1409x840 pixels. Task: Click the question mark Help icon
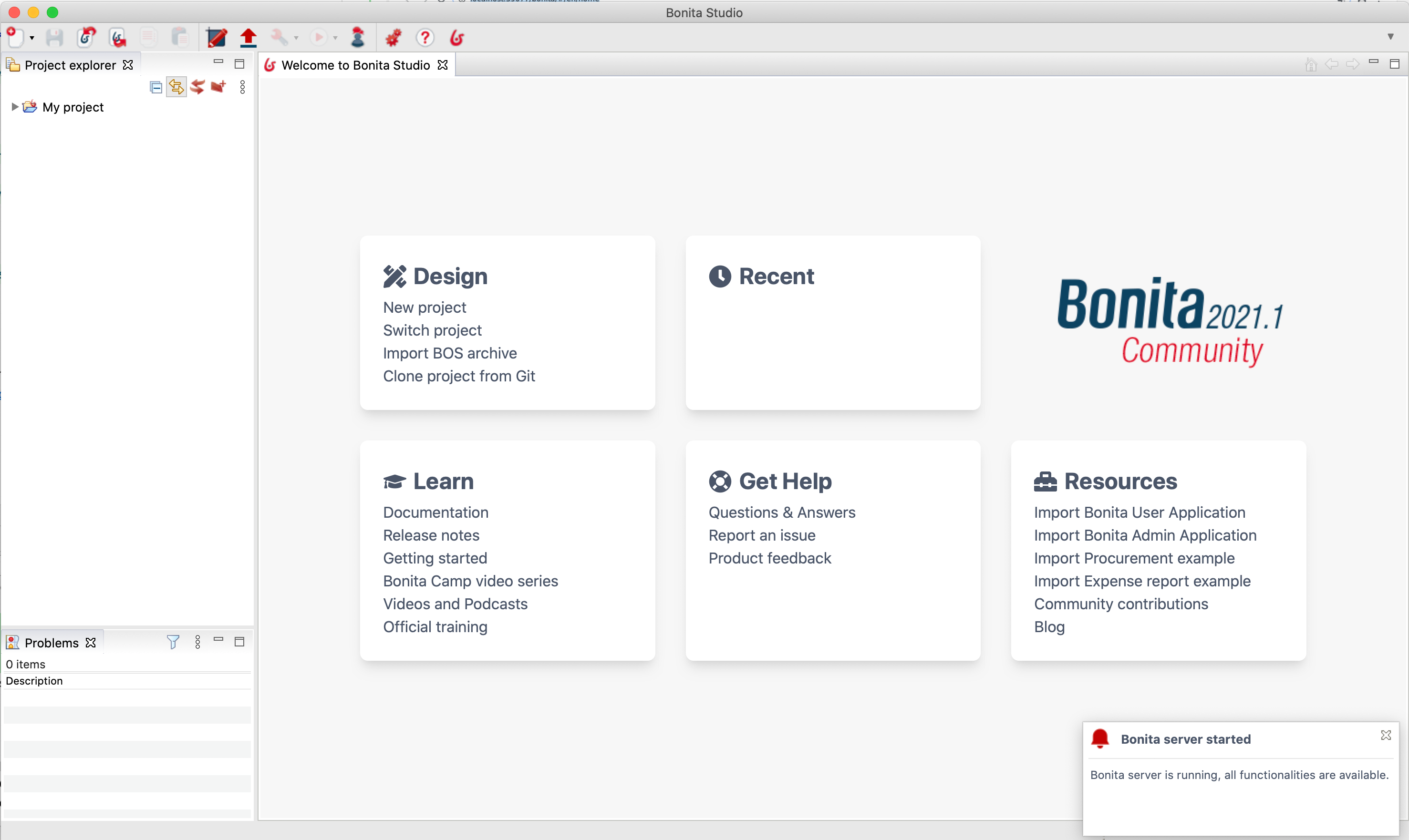click(425, 37)
